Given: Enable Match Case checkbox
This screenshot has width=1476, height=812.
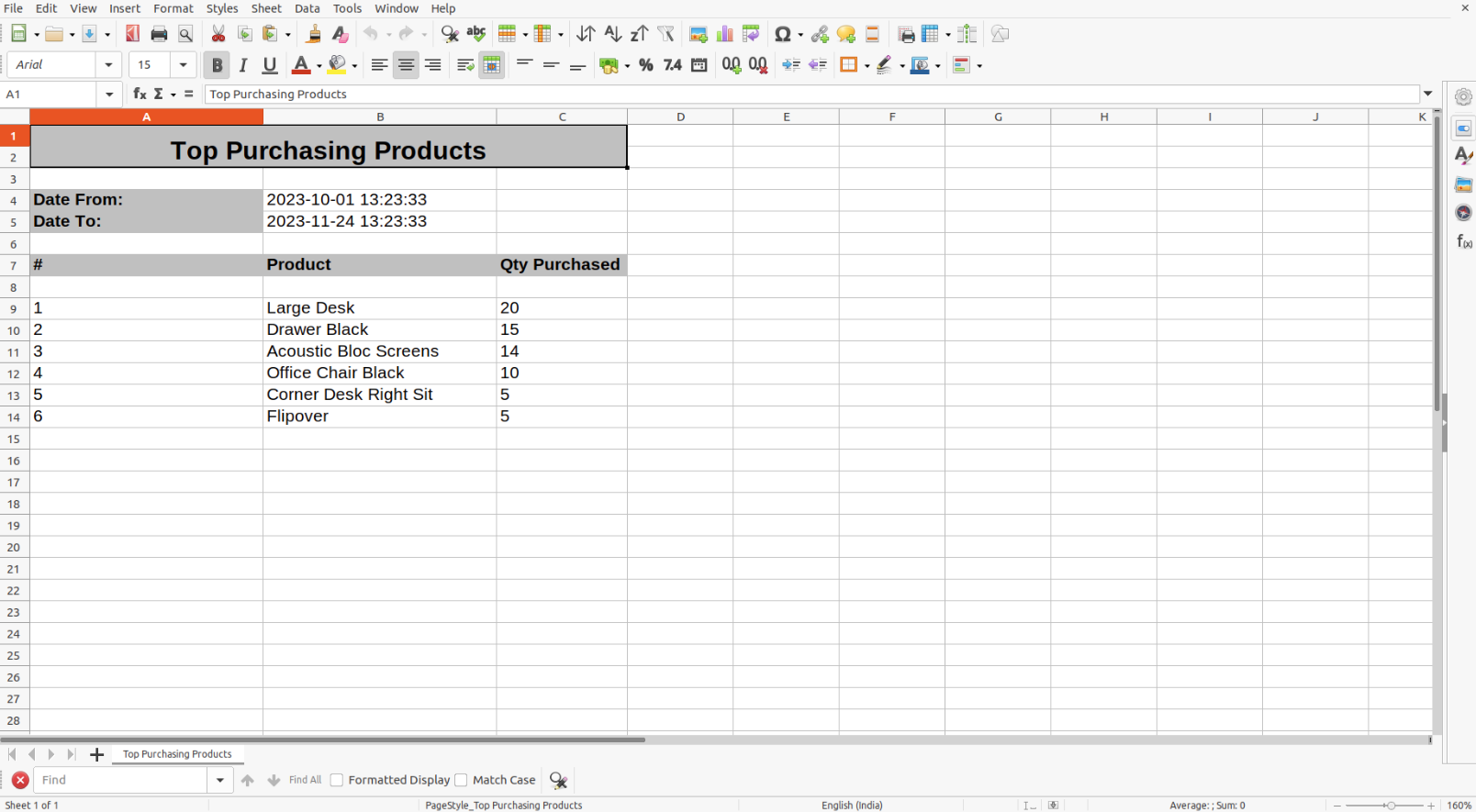Looking at the screenshot, I should pyautogui.click(x=461, y=780).
